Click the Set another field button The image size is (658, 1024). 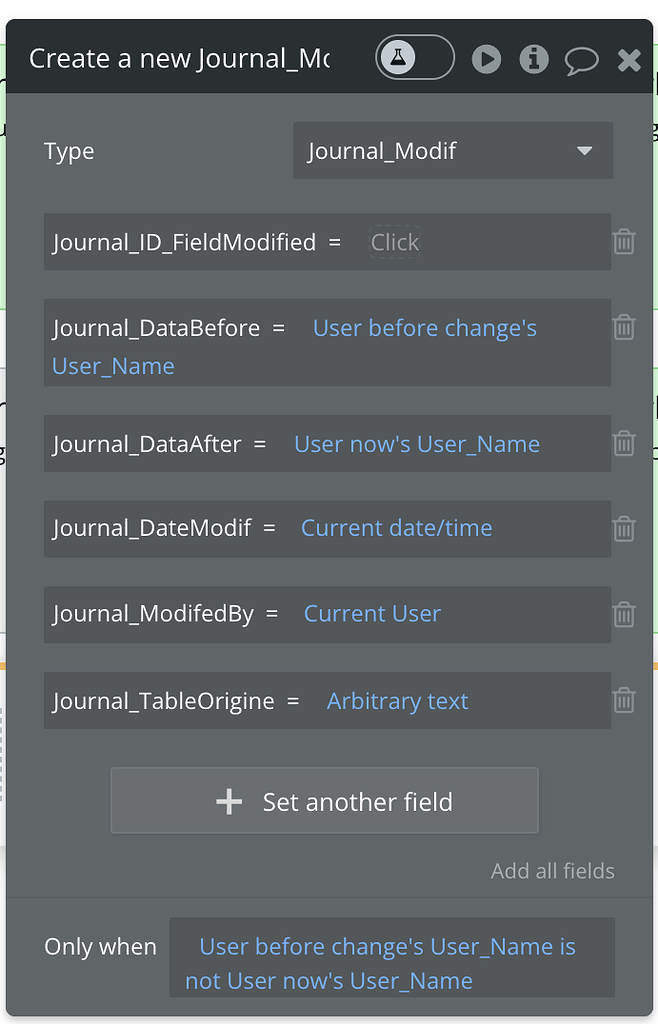pos(324,800)
